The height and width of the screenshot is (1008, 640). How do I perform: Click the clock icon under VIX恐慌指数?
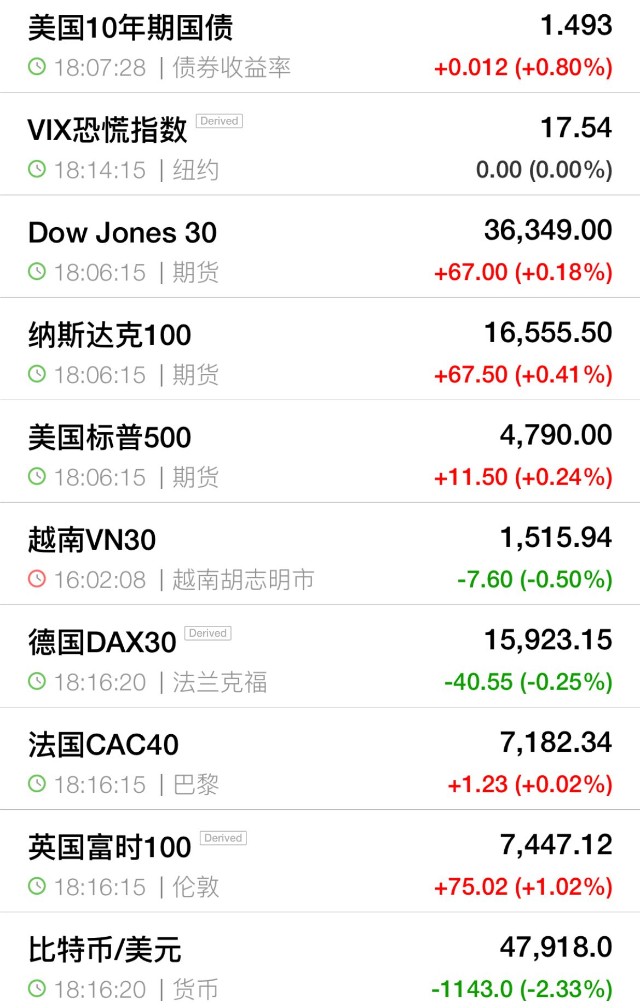(37, 170)
